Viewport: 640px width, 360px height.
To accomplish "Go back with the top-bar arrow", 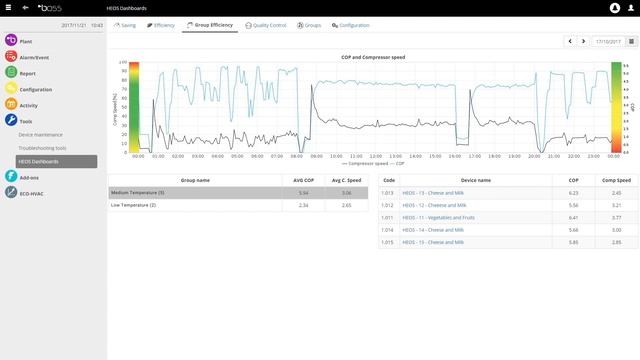I will pyautogui.click(x=25, y=8).
